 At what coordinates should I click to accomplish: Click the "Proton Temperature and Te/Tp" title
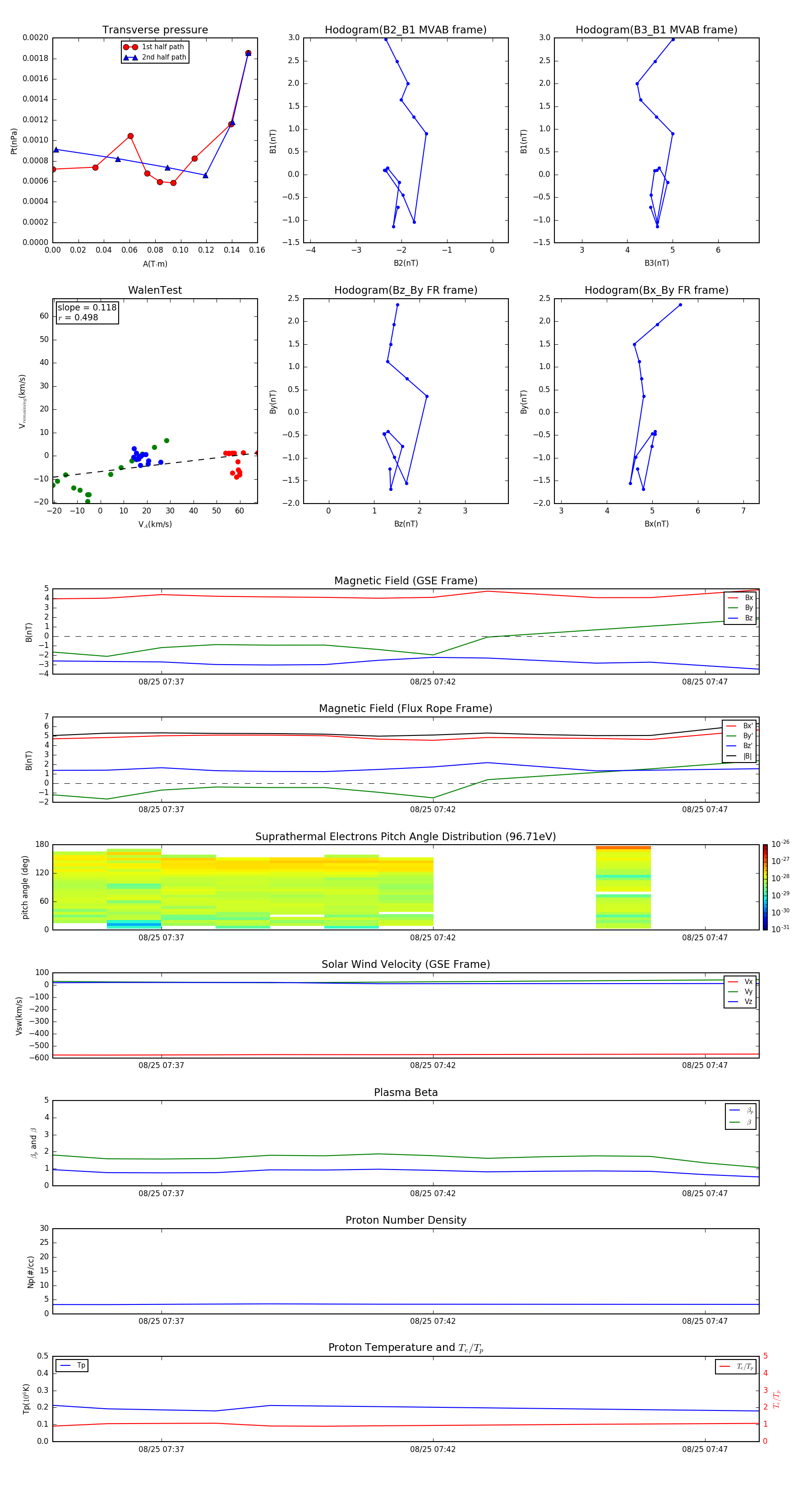point(406,1348)
